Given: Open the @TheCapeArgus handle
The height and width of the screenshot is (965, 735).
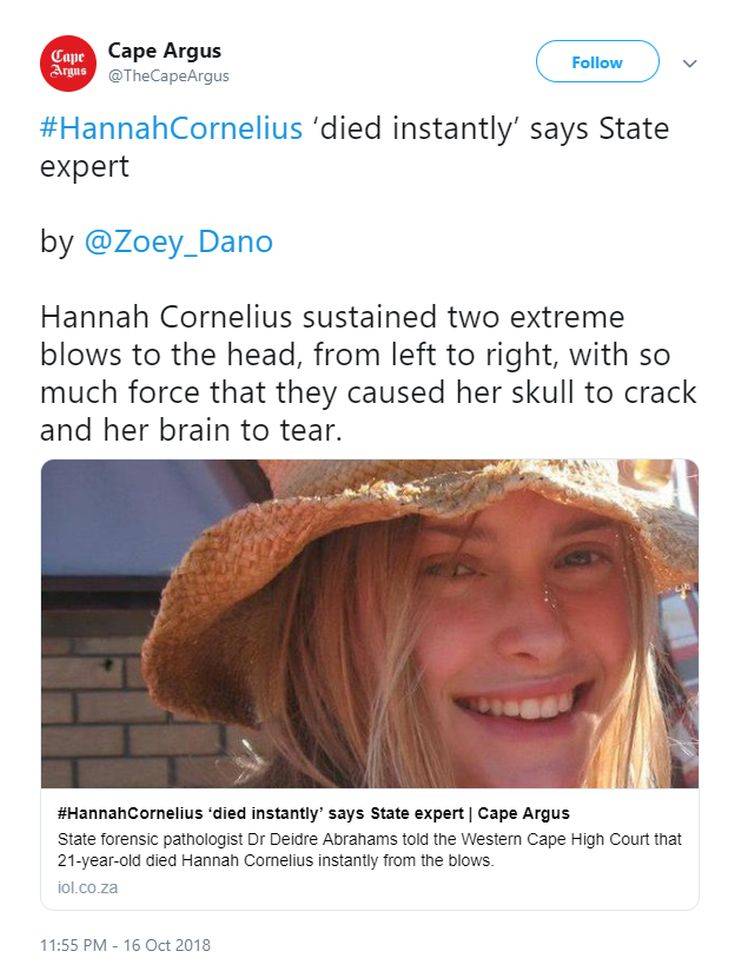Looking at the screenshot, I should (169, 76).
